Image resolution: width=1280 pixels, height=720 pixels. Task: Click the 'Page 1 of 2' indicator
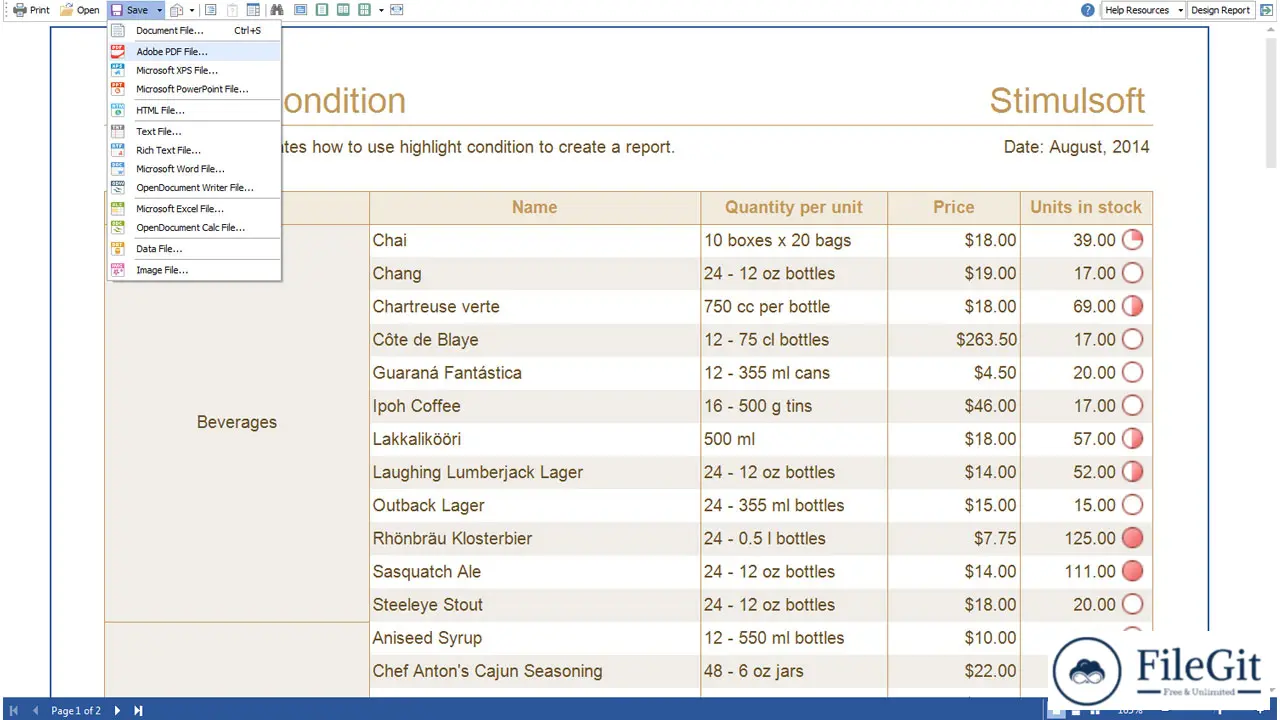[76, 710]
